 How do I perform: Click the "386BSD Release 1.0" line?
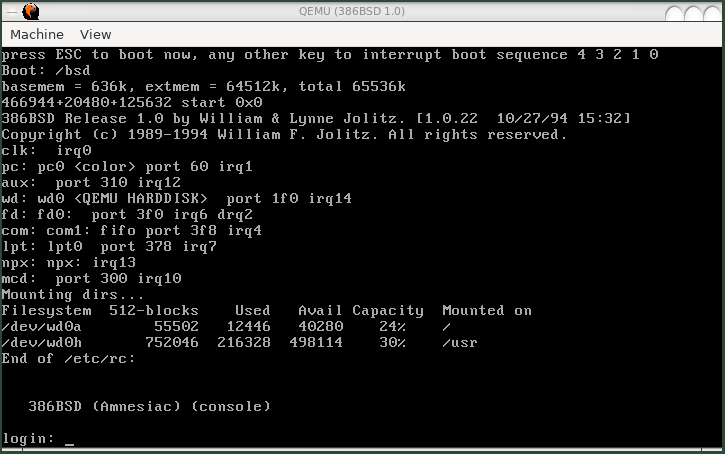point(316,118)
